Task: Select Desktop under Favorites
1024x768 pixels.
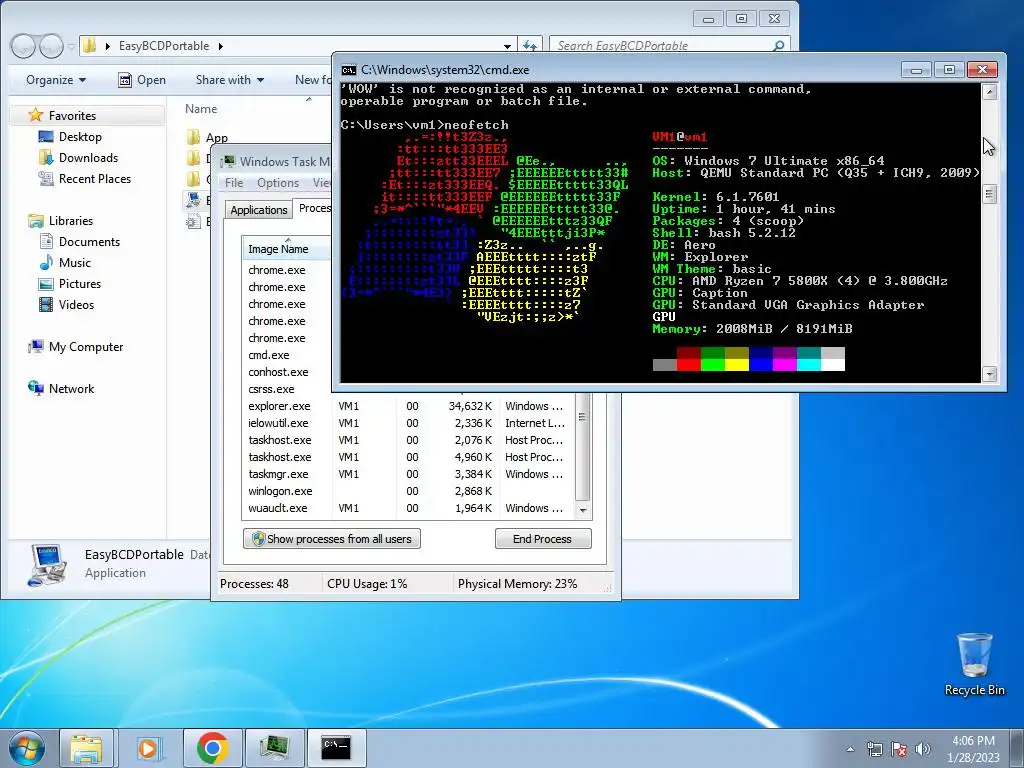Action: [x=80, y=136]
